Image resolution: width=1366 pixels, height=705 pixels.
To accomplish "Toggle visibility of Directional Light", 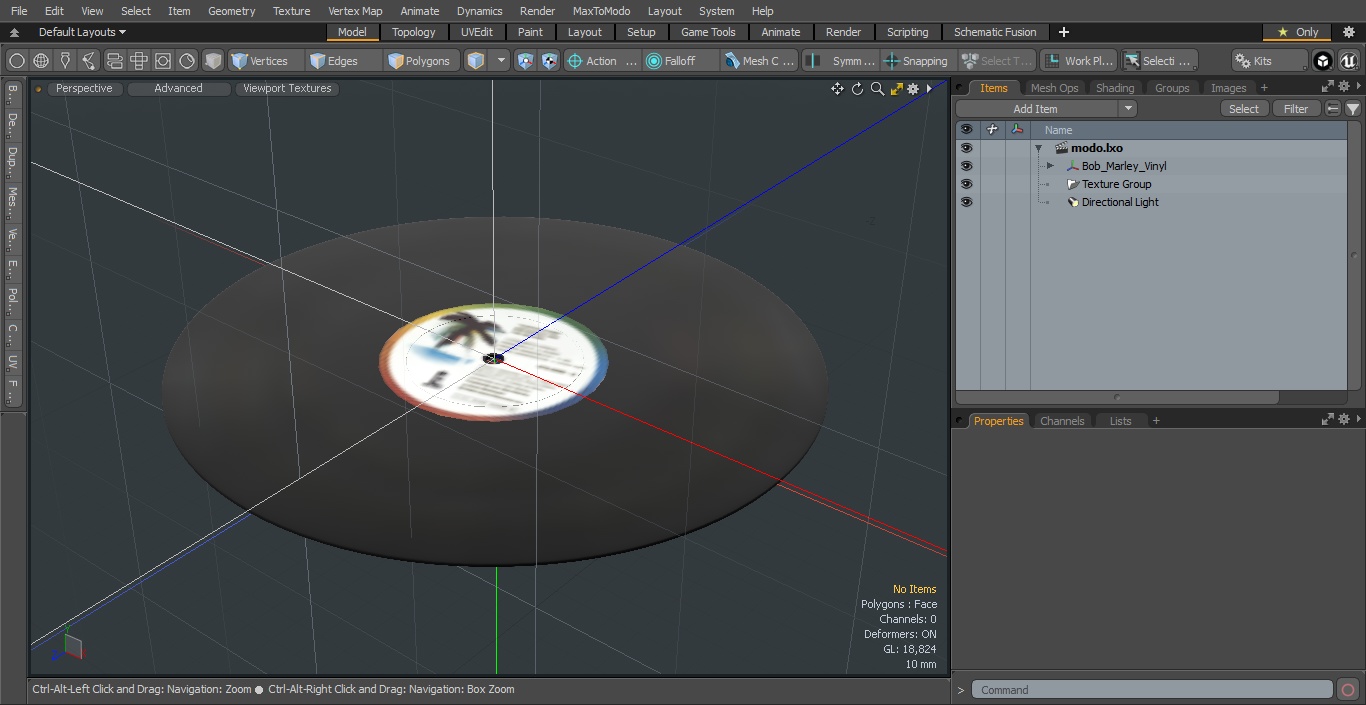I will (x=966, y=202).
